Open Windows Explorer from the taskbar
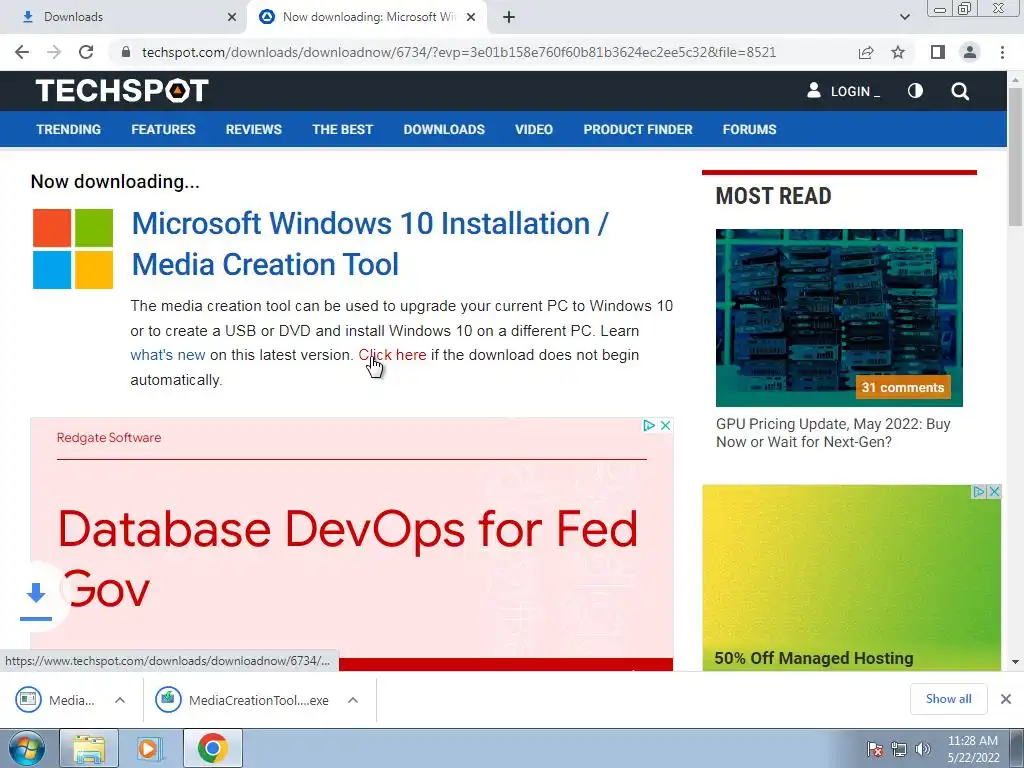 [x=89, y=748]
